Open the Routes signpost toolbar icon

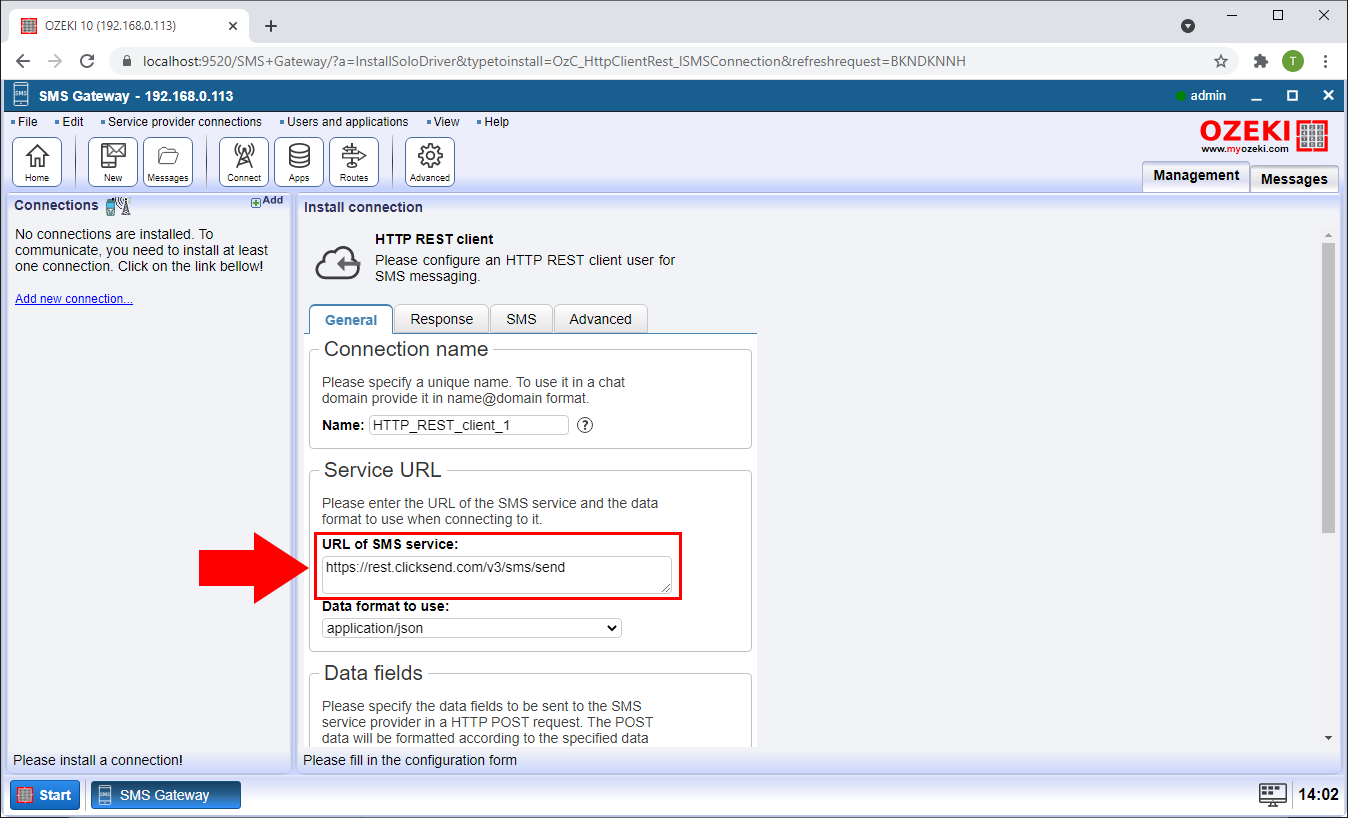click(x=354, y=162)
